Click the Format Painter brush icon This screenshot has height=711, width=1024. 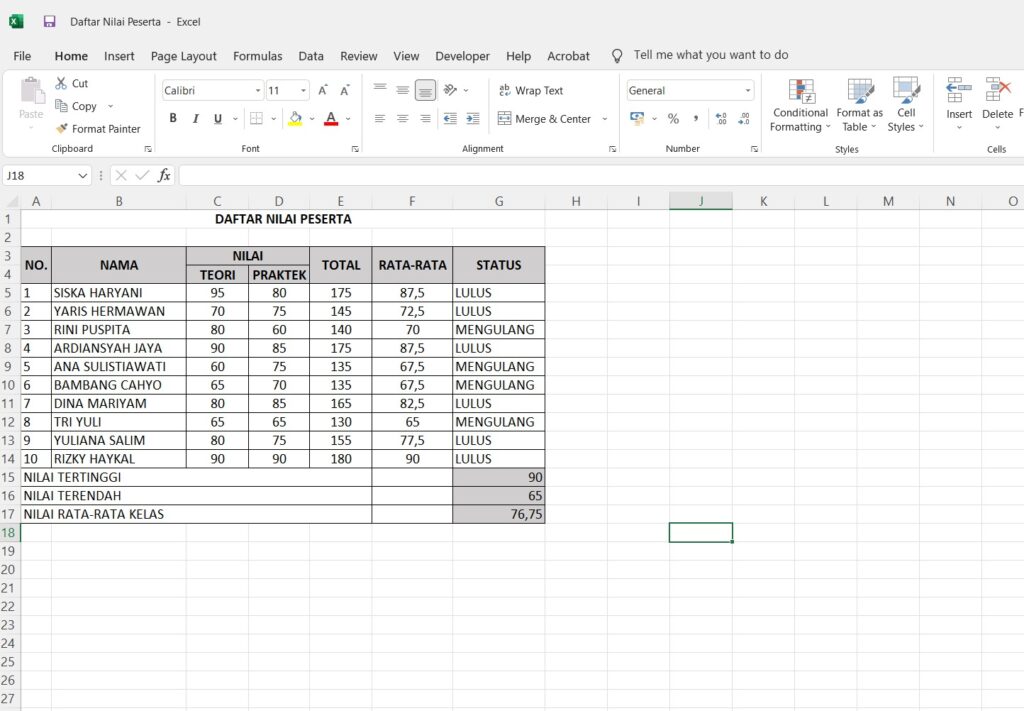(61, 129)
